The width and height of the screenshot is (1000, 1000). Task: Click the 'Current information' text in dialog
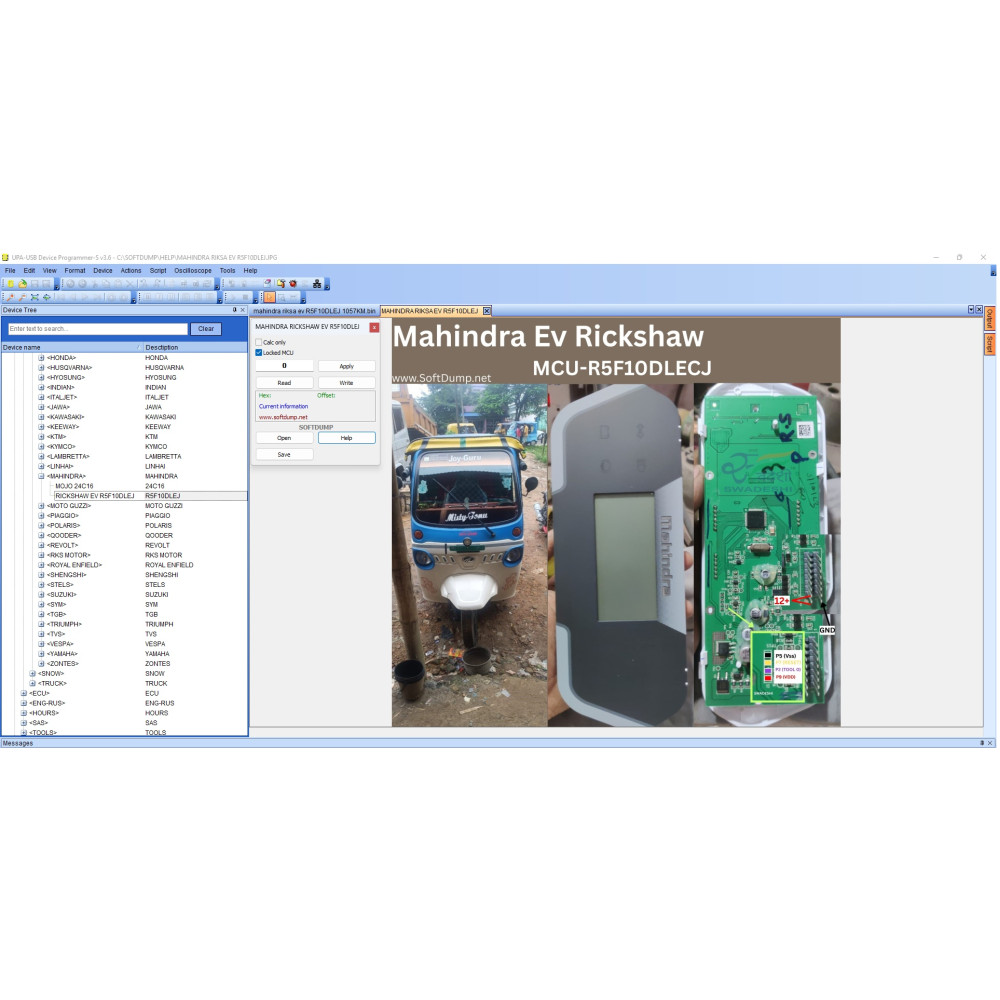[x=283, y=406]
